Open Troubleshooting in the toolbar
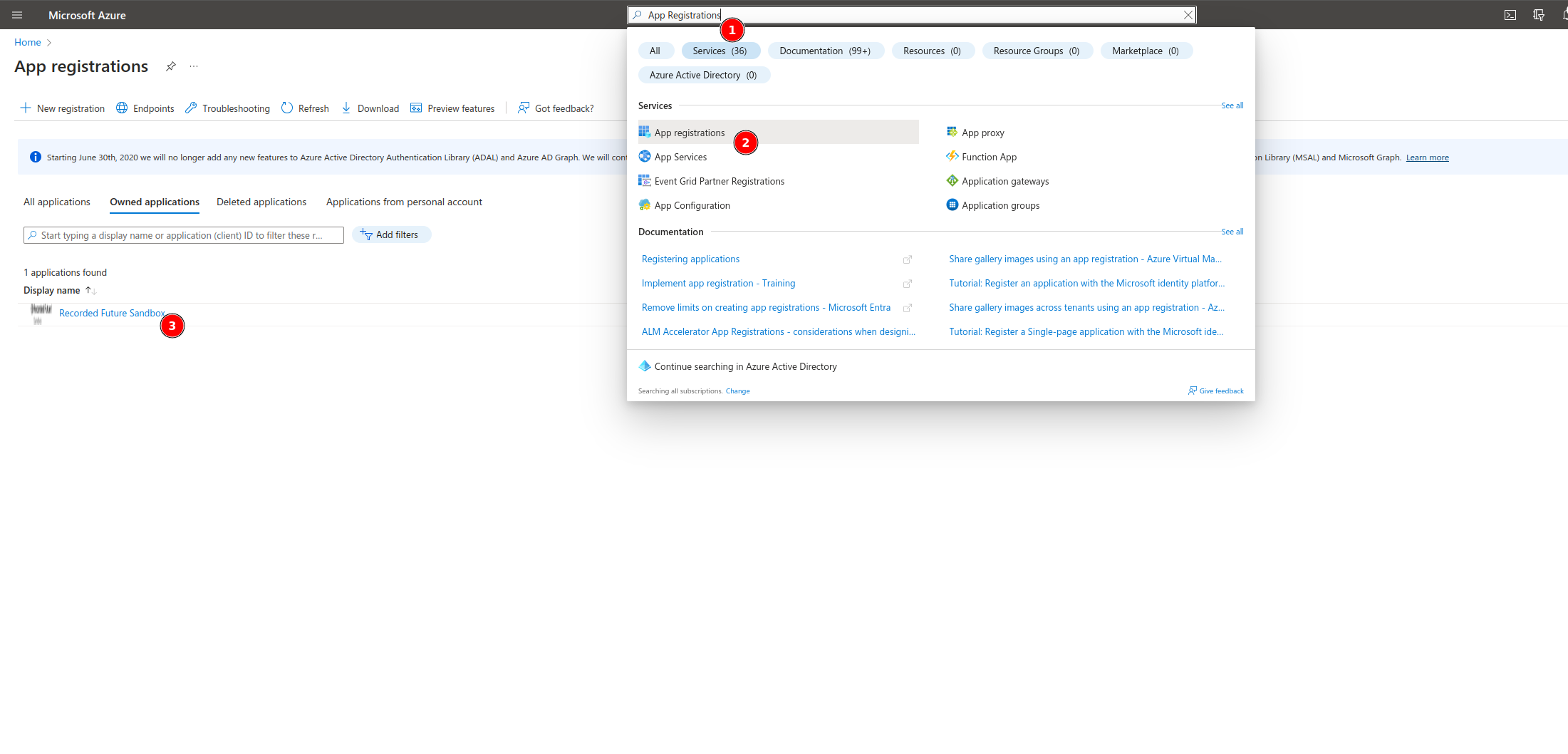The width and height of the screenshot is (1568, 754). click(x=227, y=108)
